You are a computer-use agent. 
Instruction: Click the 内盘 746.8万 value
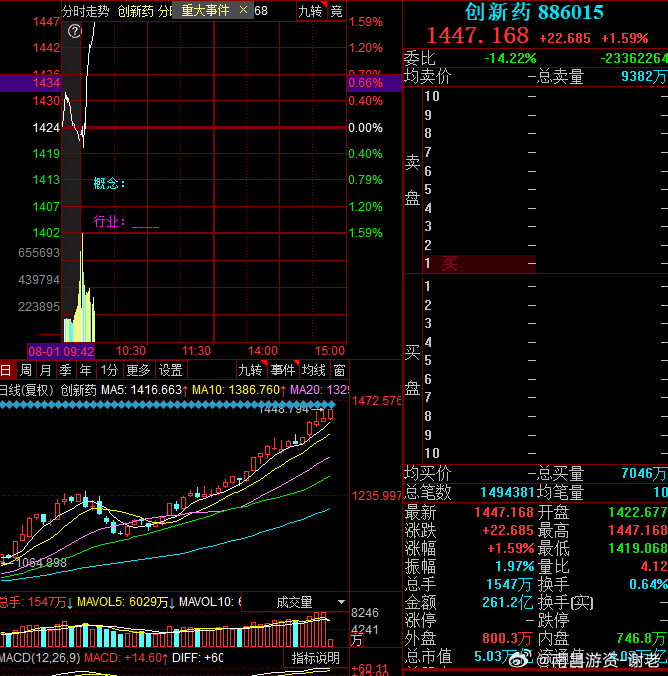click(642, 638)
